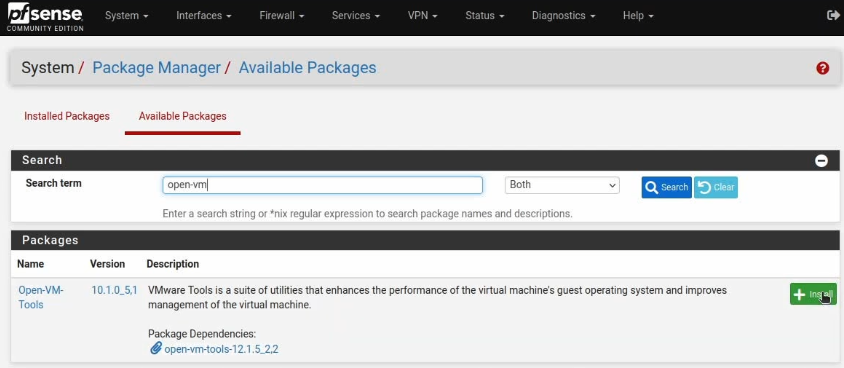Expand the Services menu

coord(356,16)
